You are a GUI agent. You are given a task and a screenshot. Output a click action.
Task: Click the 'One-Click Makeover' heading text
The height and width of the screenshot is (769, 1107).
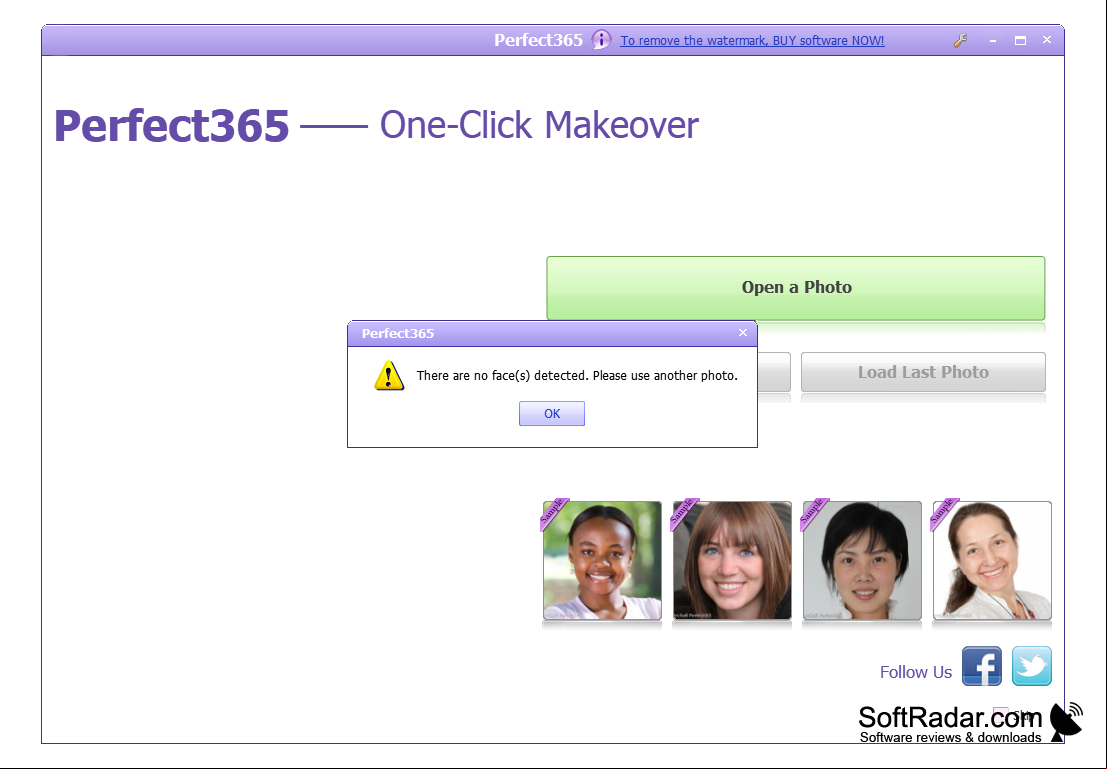click(x=539, y=125)
